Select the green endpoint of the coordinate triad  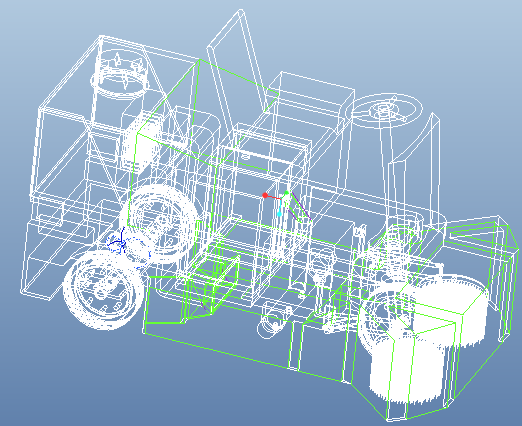[x=287, y=193]
